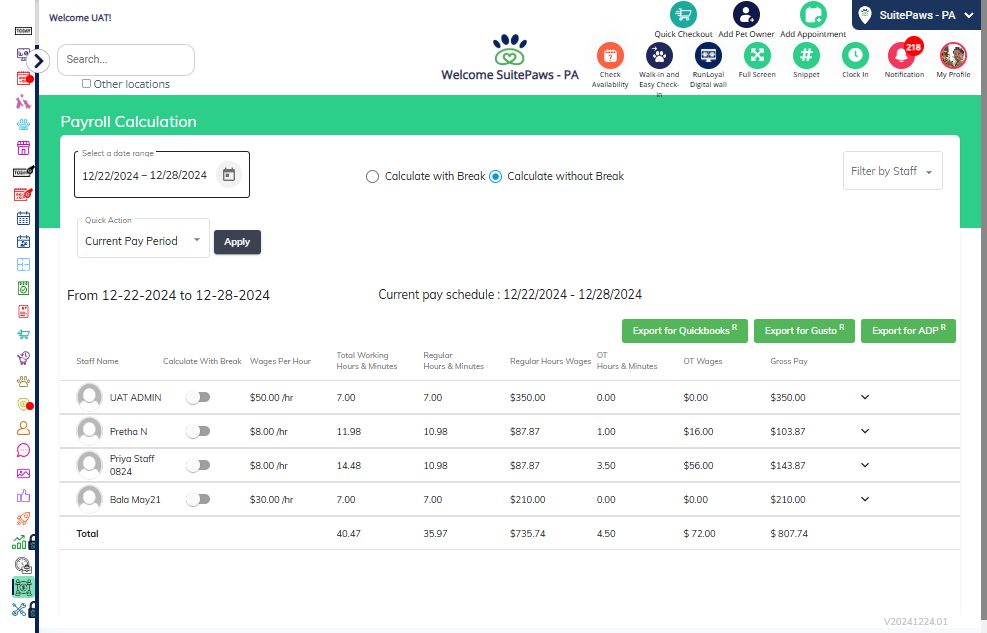Toggle break calculation for Priya Staff 0824
The image size is (987, 633).
click(x=198, y=466)
